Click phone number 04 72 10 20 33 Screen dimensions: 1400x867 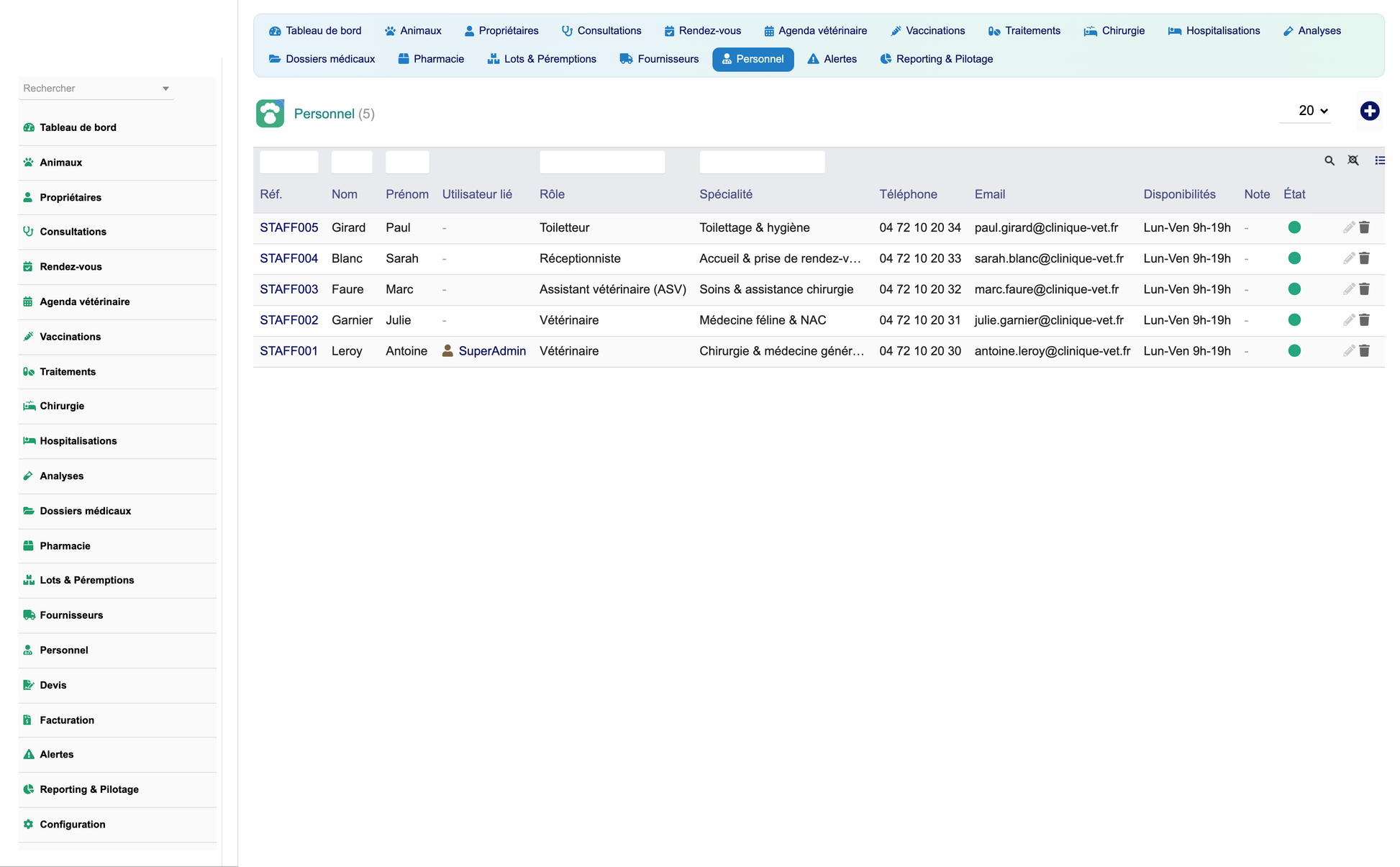pos(919,258)
